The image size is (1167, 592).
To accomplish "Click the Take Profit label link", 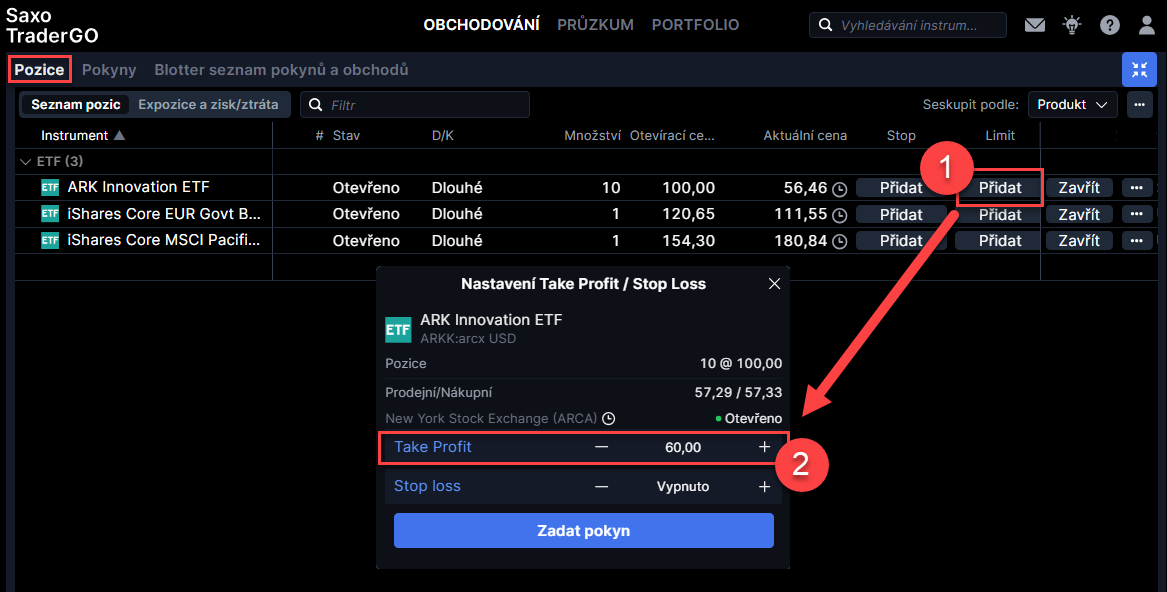I will (432, 447).
